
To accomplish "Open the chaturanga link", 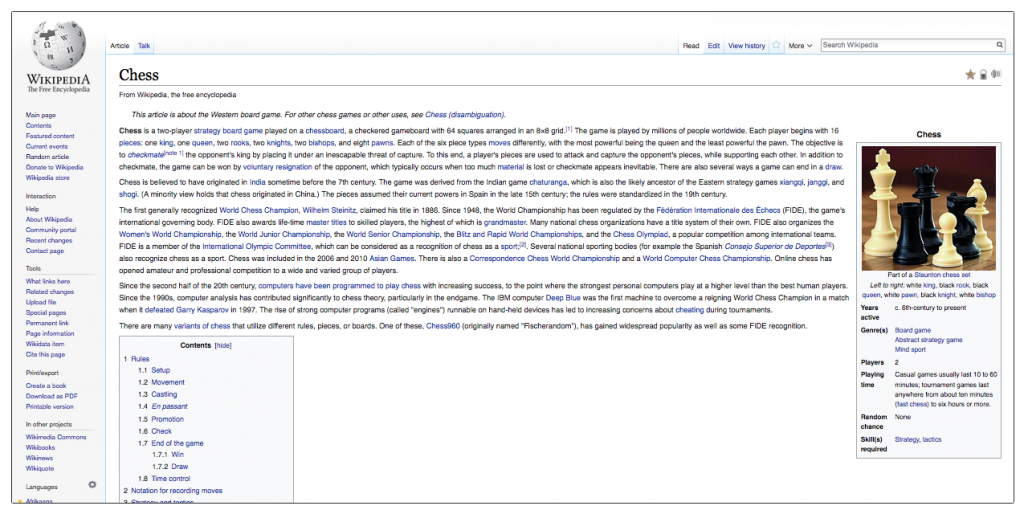I will click(x=549, y=183).
